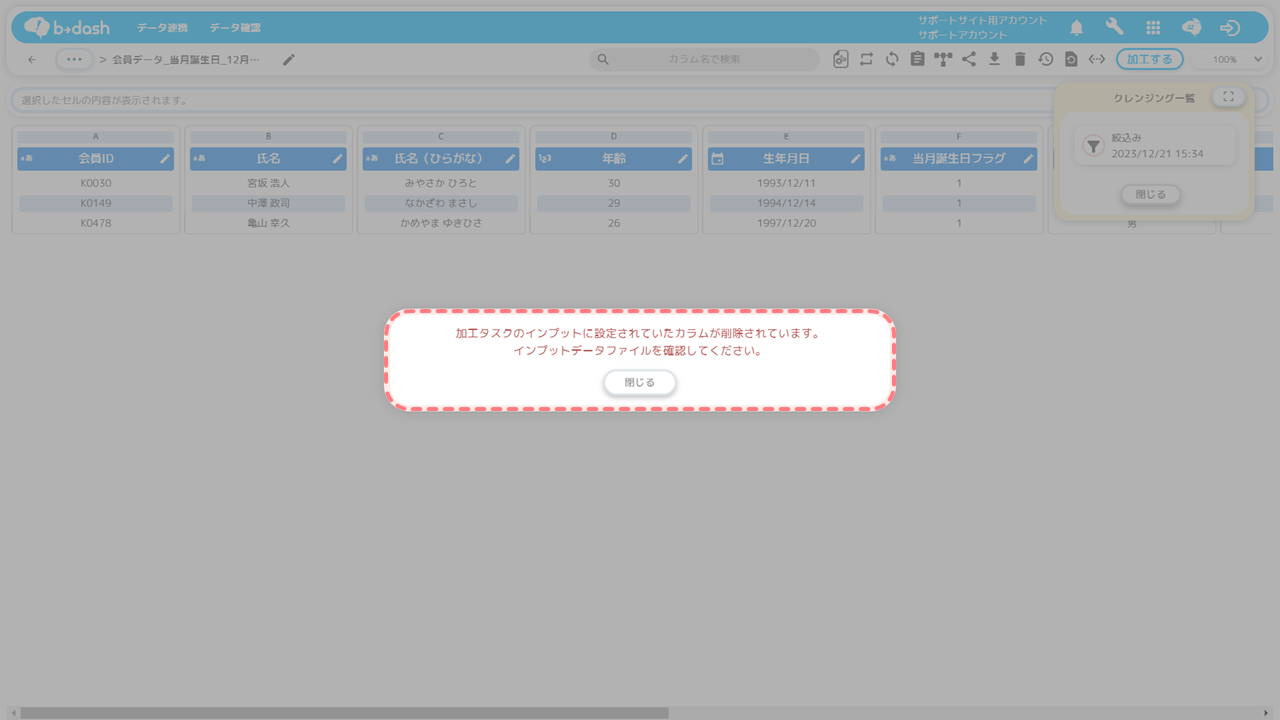This screenshot has height=720, width=1280.
Task: Click the logout arrow icon
Action: (1231, 28)
